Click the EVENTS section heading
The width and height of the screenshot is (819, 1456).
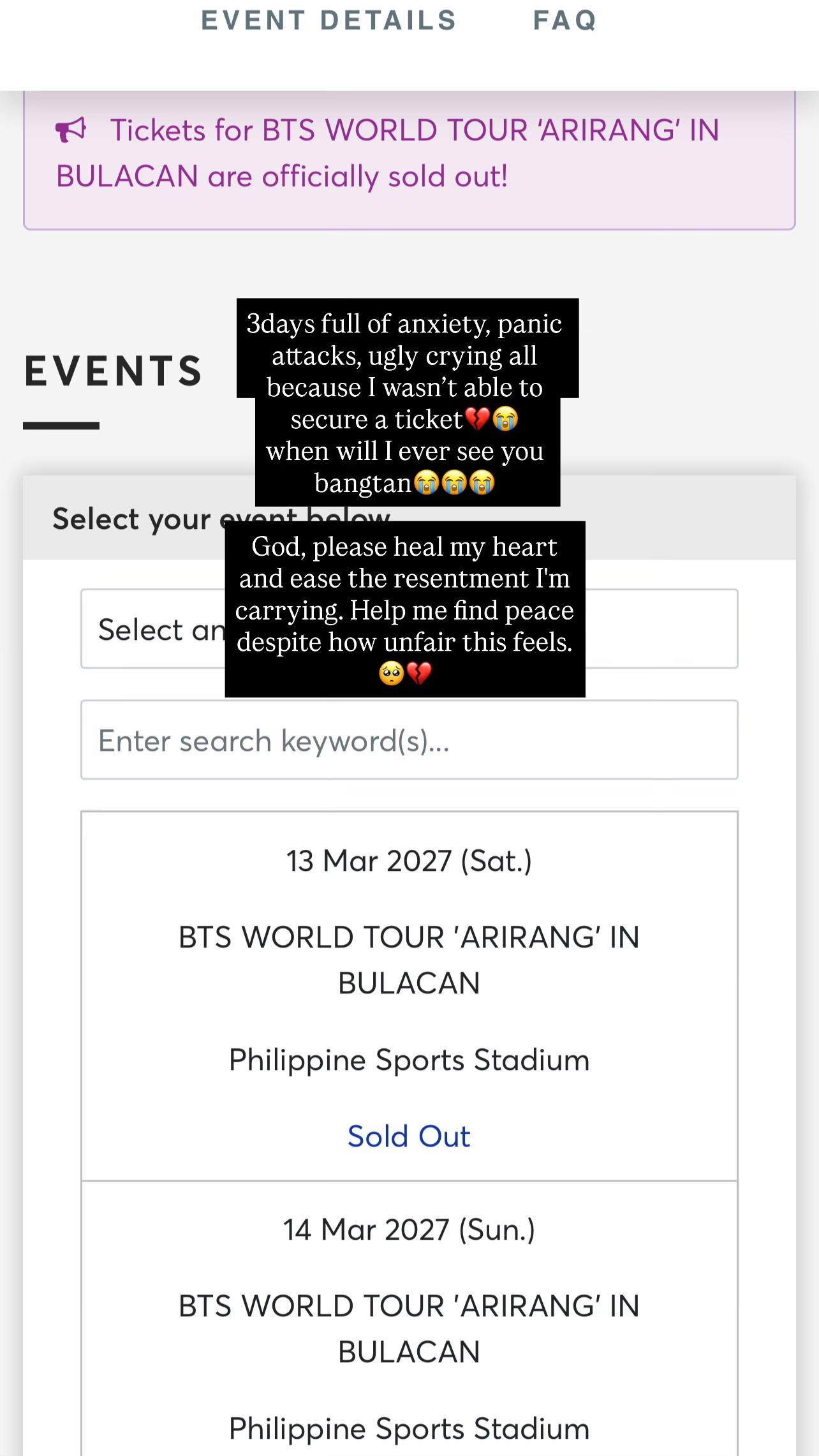point(114,371)
